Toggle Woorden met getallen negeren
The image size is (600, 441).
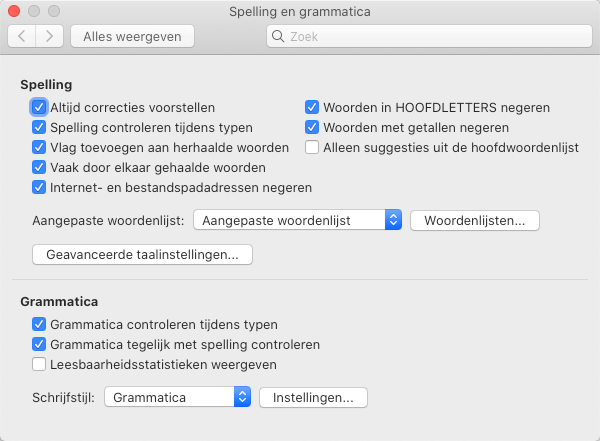click(x=312, y=127)
